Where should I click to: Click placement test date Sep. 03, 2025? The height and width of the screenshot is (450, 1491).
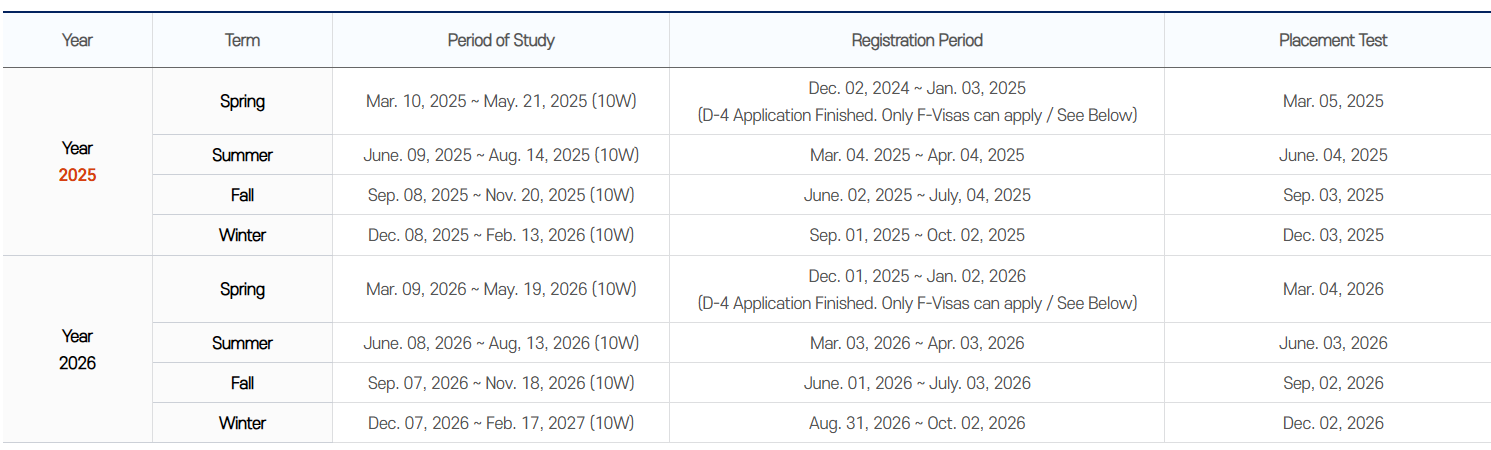[x=1333, y=195]
